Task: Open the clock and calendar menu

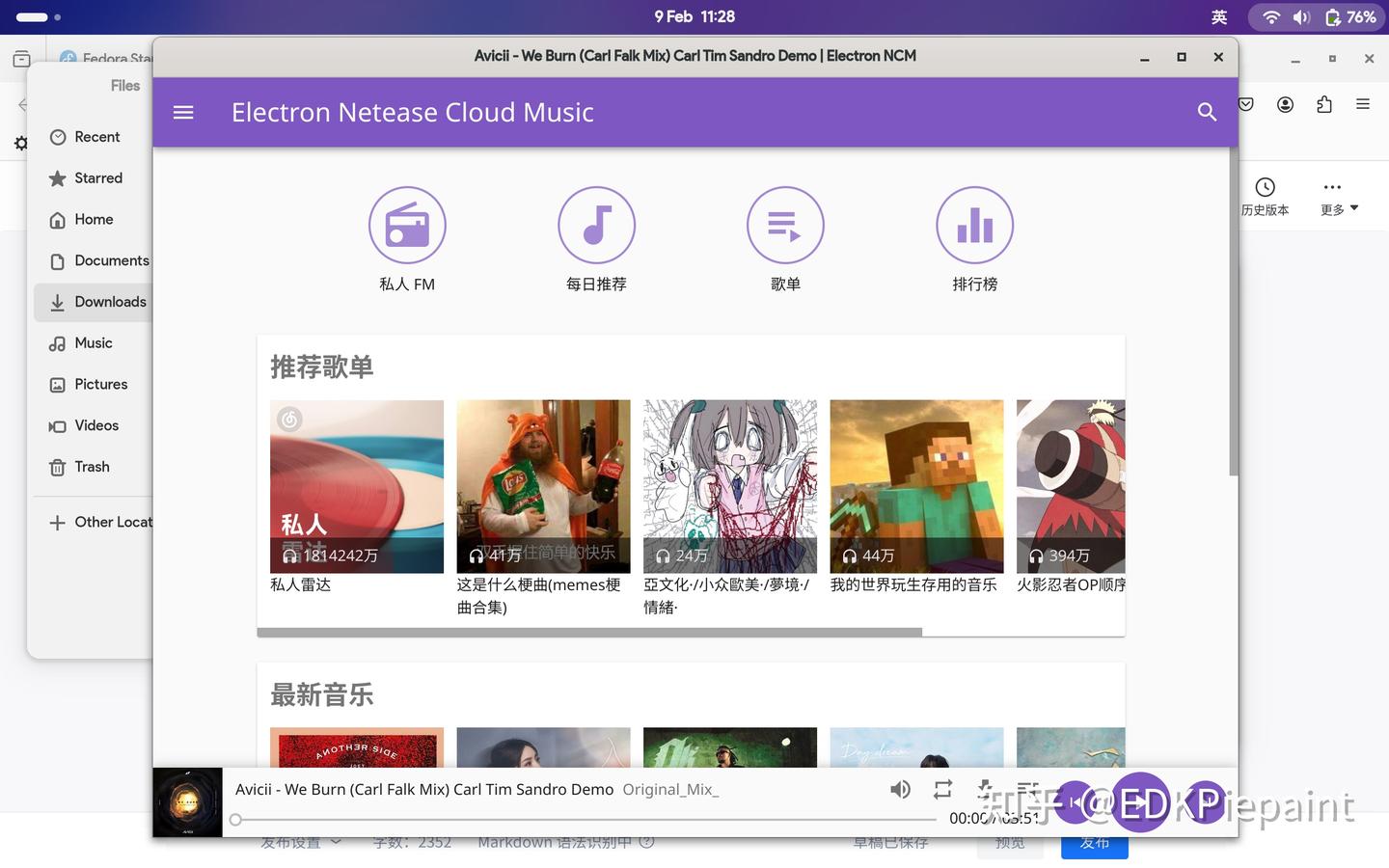Action: click(694, 16)
